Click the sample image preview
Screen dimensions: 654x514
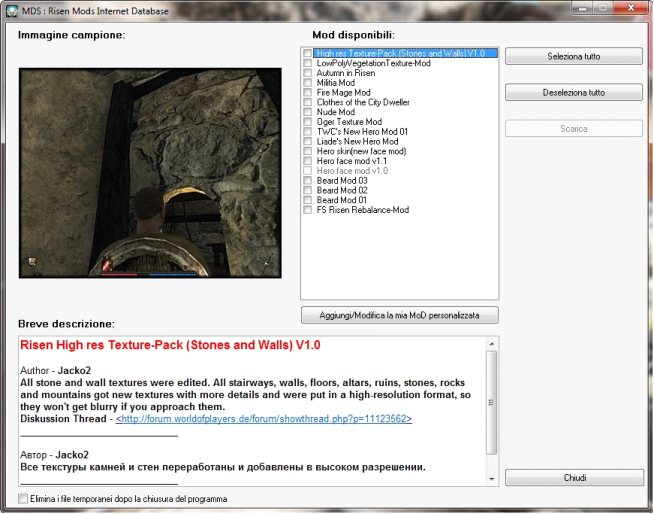pos(150,173)
